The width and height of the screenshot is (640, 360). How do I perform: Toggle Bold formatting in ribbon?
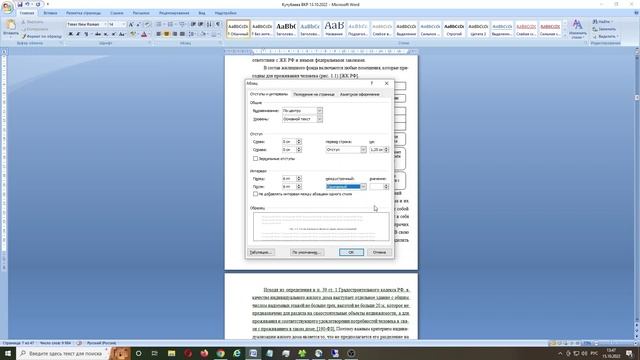click(71, 34)
